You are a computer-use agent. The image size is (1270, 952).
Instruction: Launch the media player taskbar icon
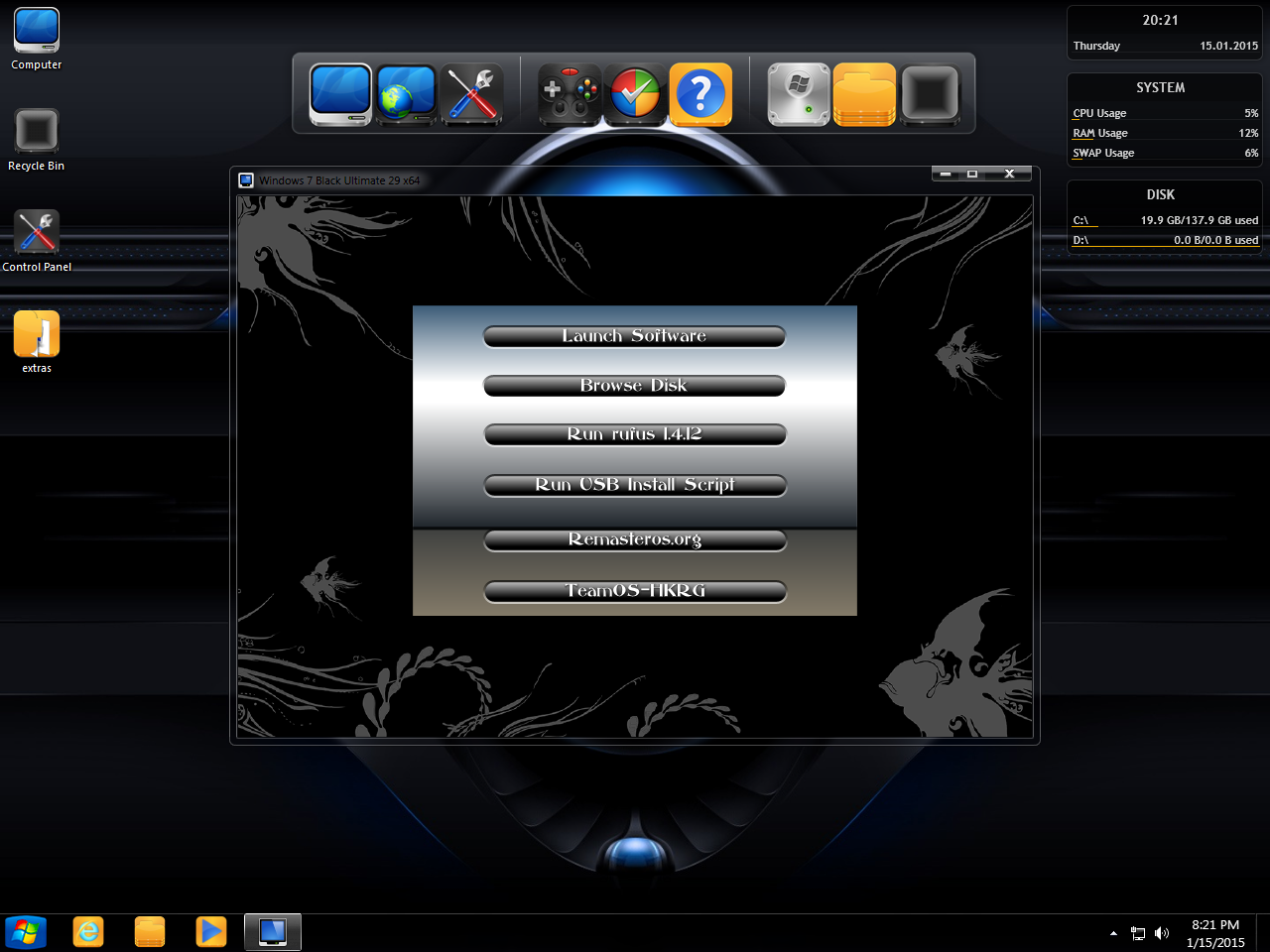point(211,932)
